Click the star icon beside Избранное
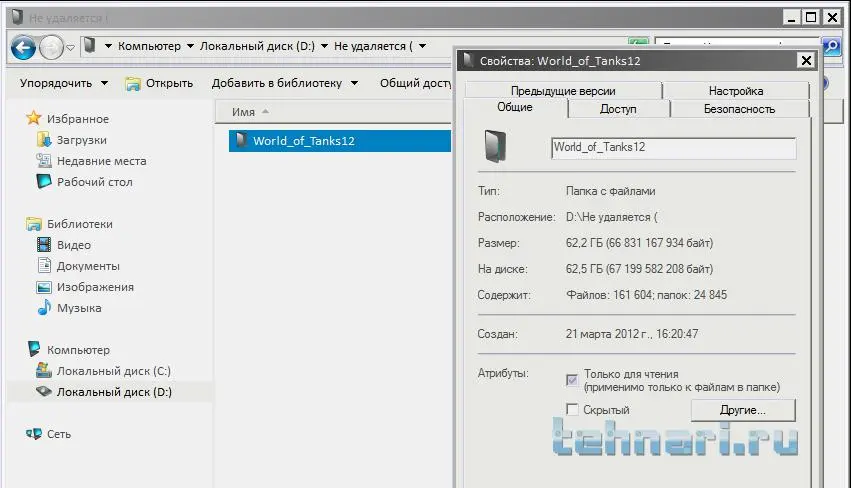Viewport: 851px width, 488px height. coord(34,118)
